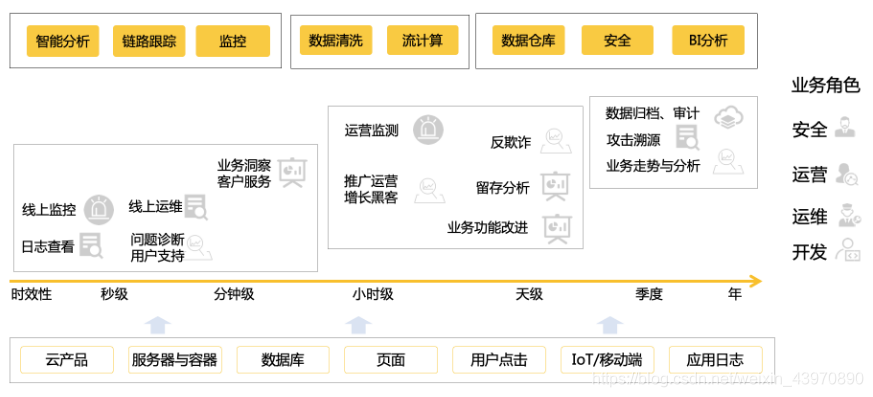Select the document search icon beside 攻击溯源
This screenshot has width=873, height=397.
(688, 138)
